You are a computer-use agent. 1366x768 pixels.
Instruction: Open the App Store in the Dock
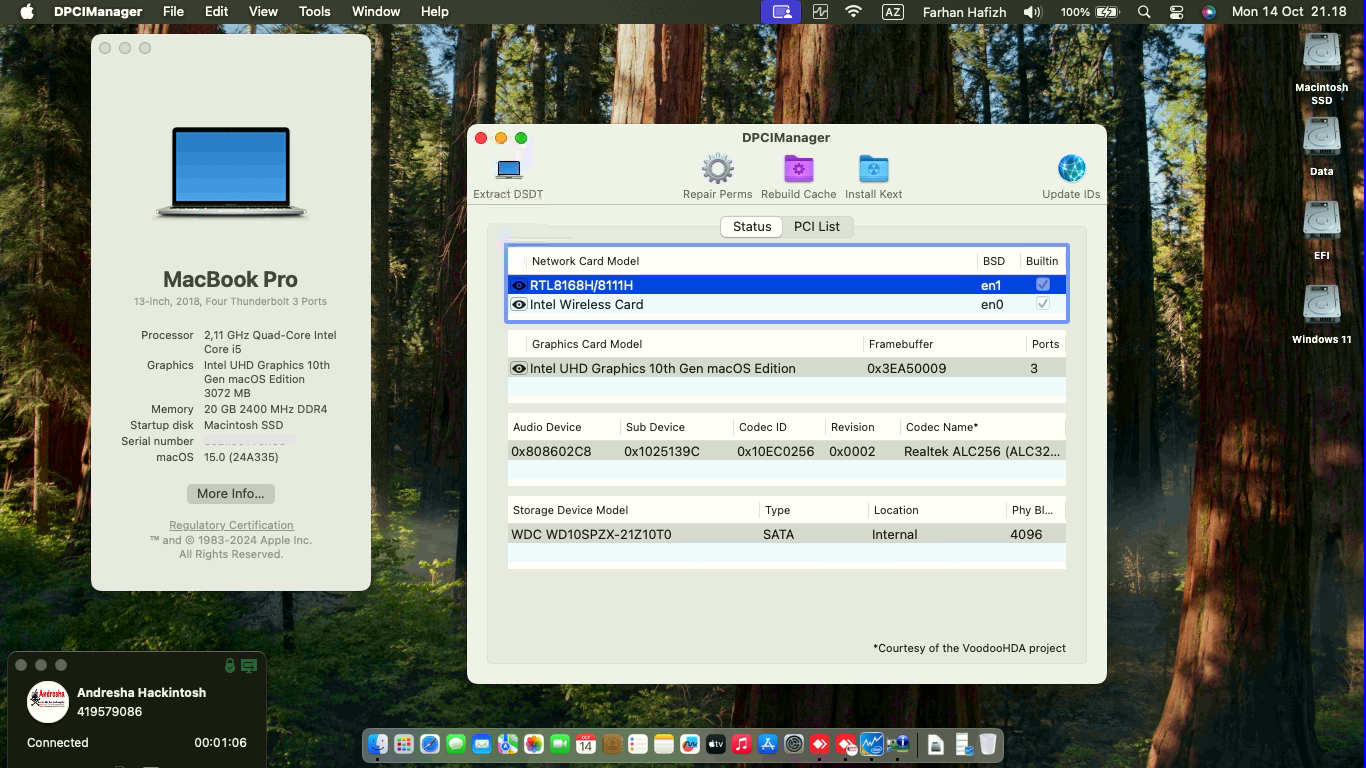point(768,744)
